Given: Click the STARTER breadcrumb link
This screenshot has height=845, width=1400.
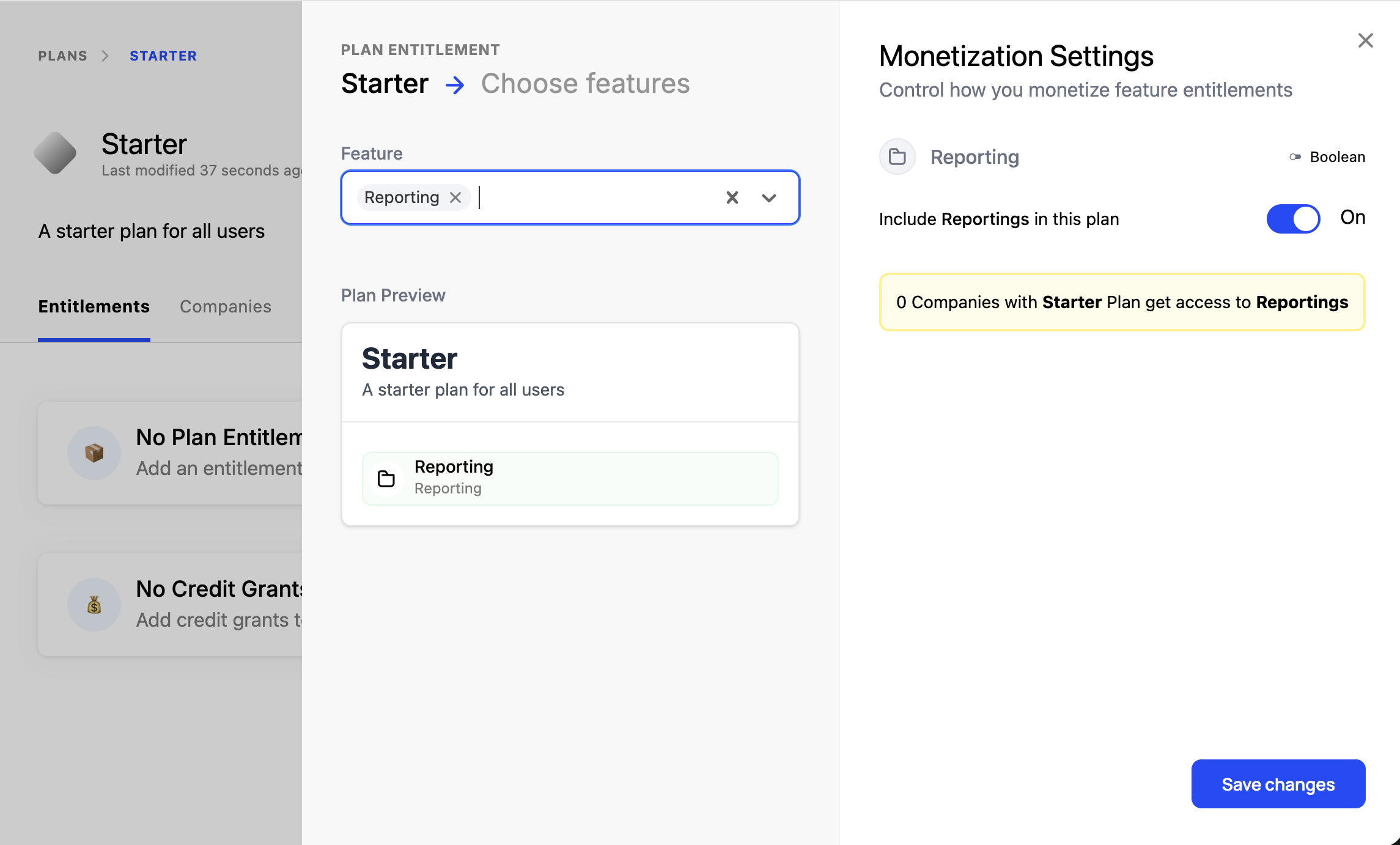Looking at the screenshot, I should [x=163, y=56].
